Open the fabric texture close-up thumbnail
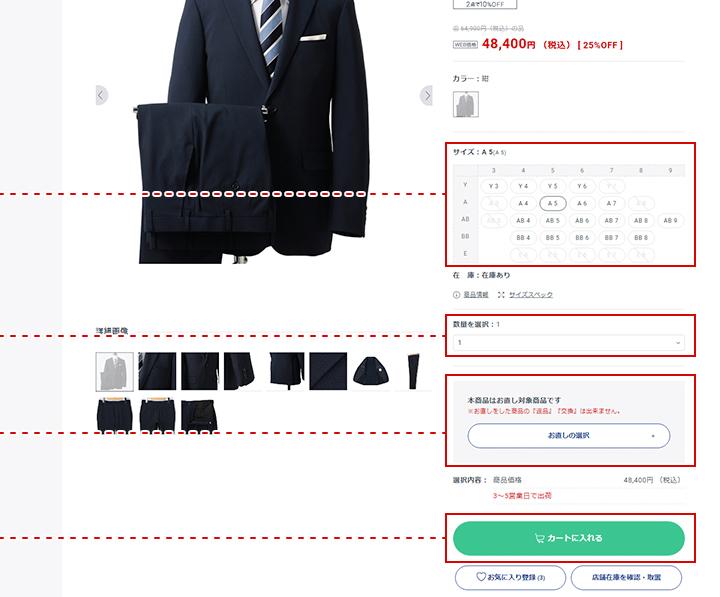 [328, 372]
